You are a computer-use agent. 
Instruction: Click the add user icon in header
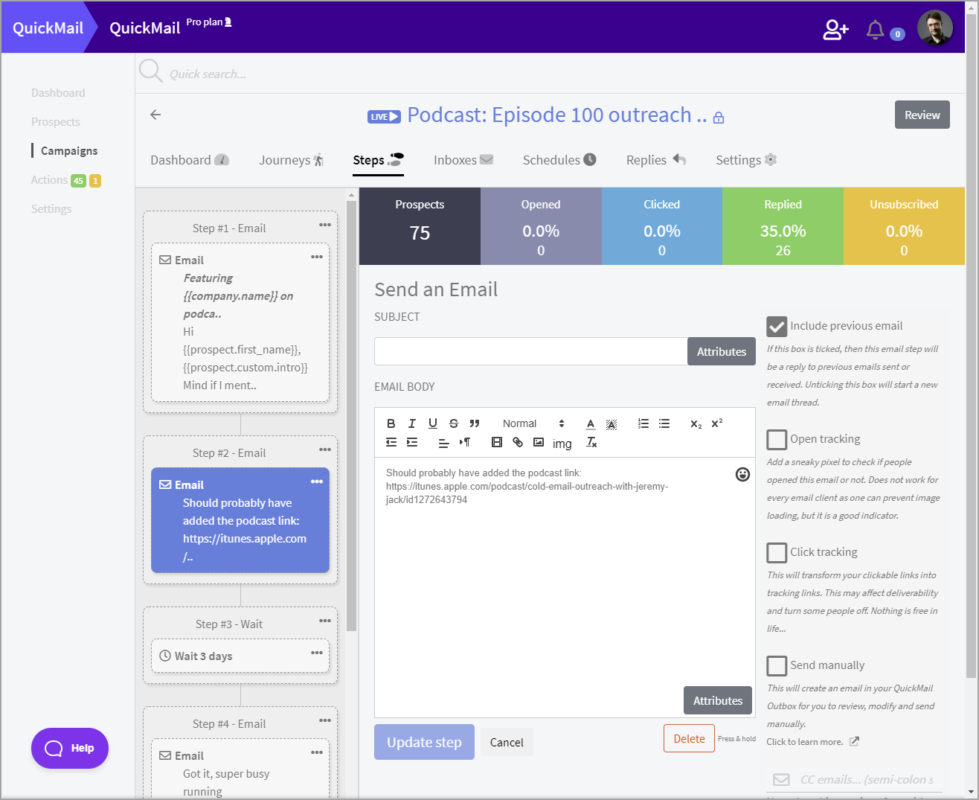835,30
